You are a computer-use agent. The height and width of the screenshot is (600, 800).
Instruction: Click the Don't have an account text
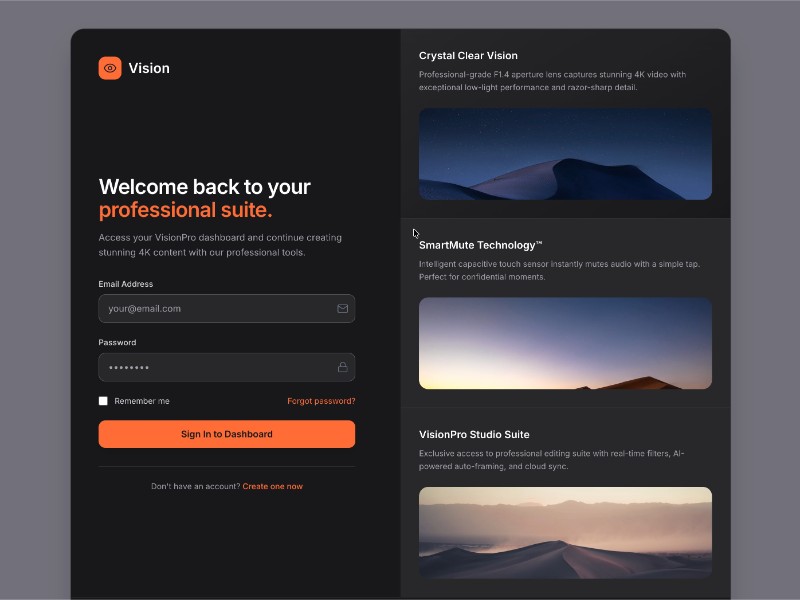point(195,486)
